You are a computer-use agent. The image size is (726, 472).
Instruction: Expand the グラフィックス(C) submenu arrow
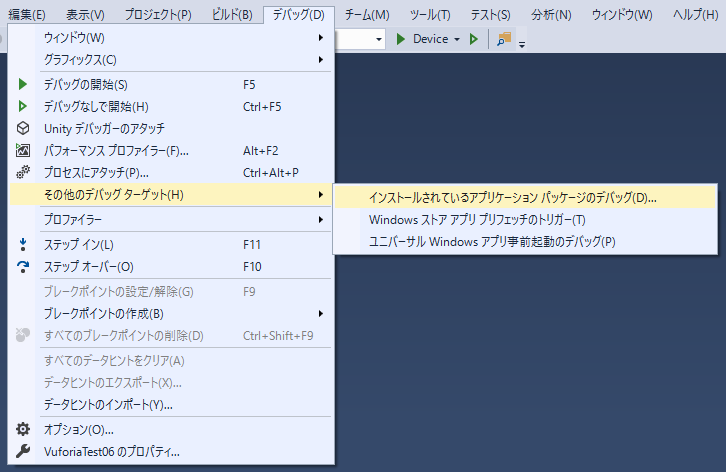coord(321,59)
